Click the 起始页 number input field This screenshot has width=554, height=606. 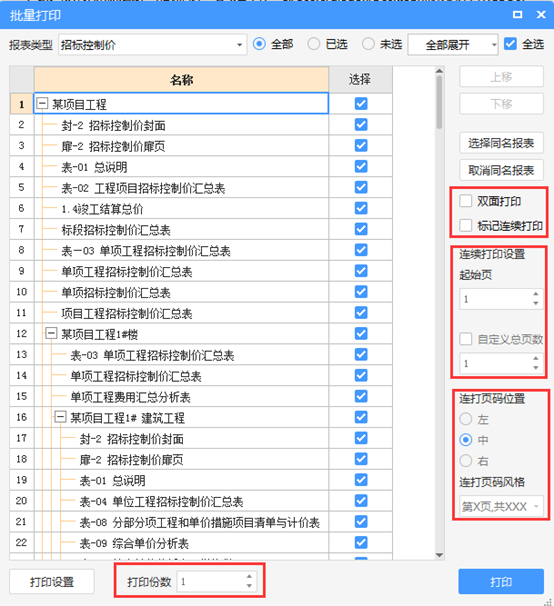click(x=495, y=299)
